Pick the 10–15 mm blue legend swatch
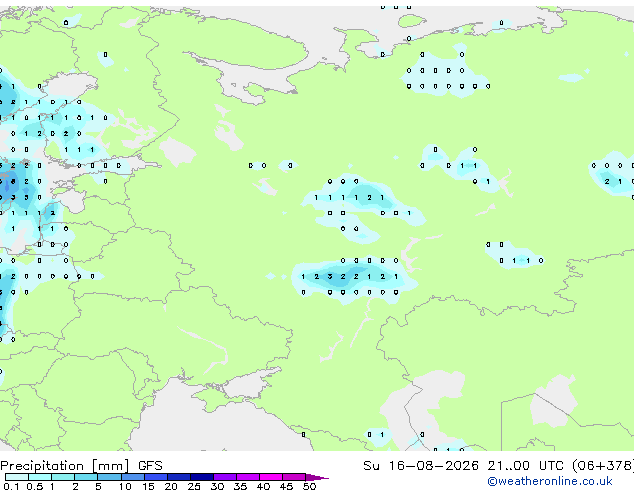This screenshot has width=634, height=490. (133, 477)
